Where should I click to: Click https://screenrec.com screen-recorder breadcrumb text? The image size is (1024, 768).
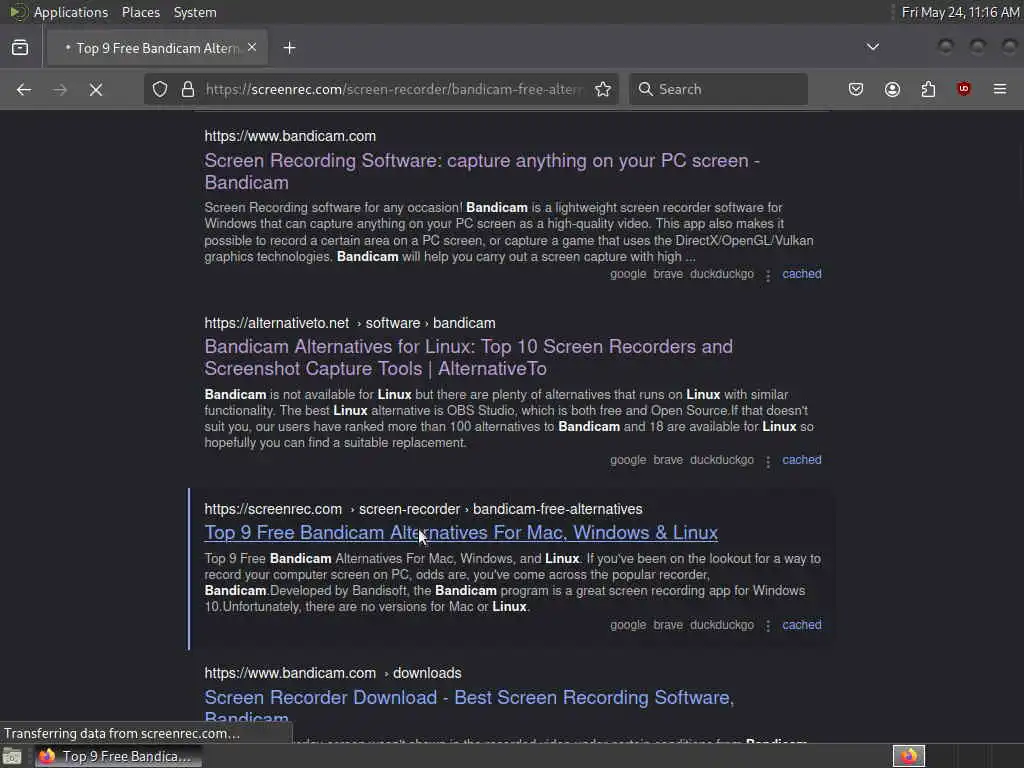(x=423, y=509)
